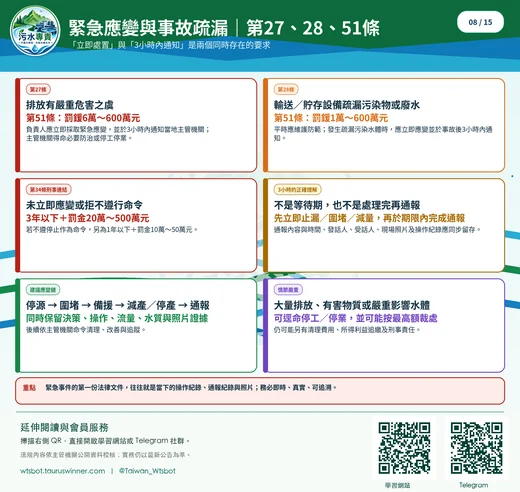Image resolution: width=520 pixels, height=492 pixels.
Task: Select the 第27條 badge
Action: coord(38,89)
